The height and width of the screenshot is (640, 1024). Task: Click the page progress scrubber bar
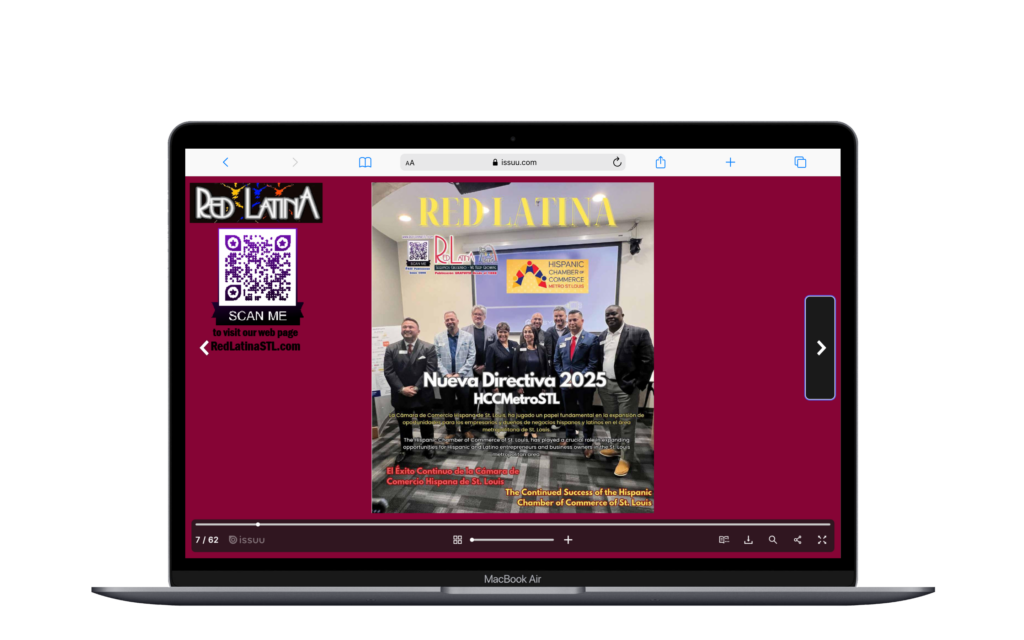pos(513,524)
